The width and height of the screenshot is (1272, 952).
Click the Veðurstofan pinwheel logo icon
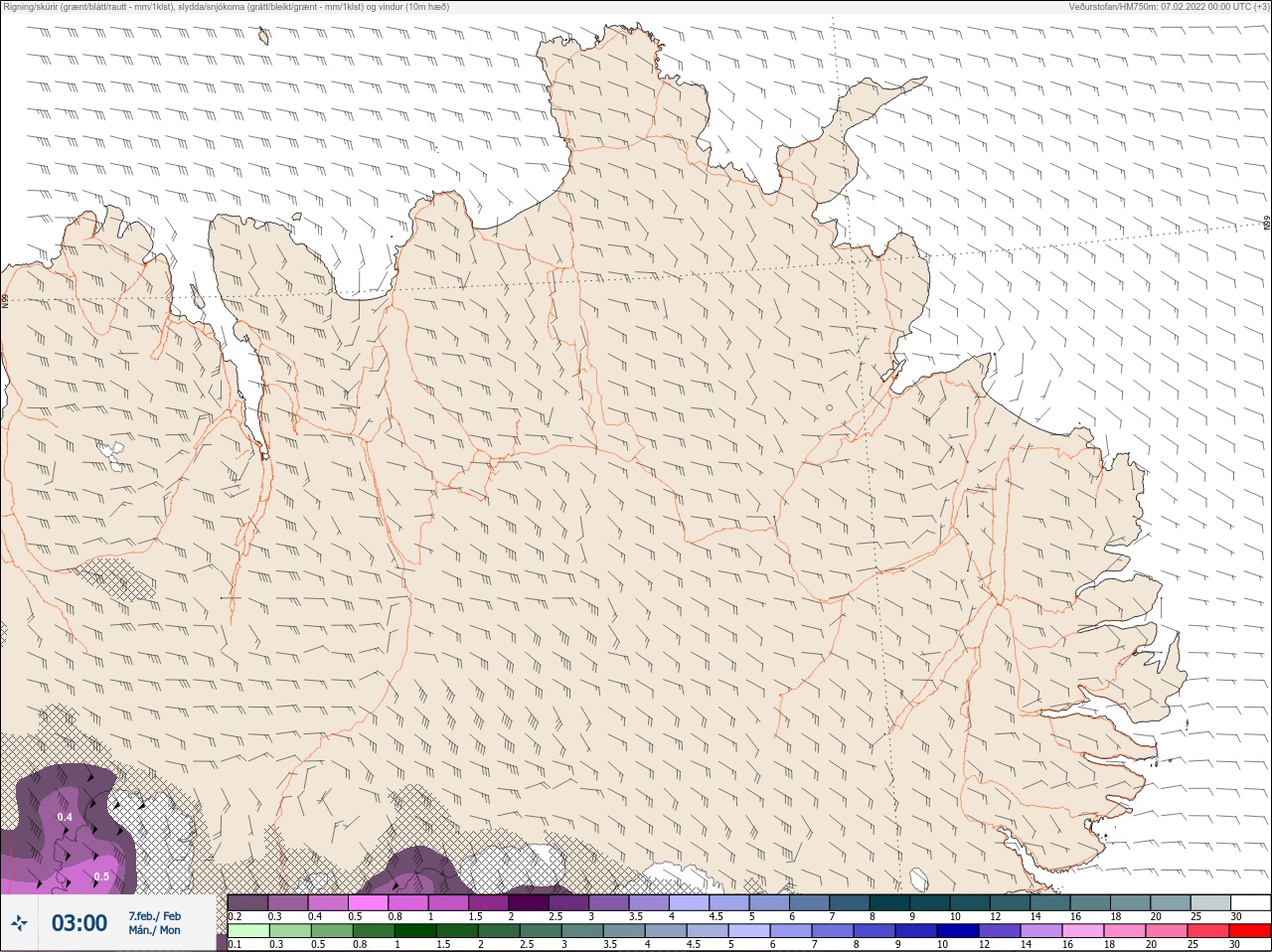tap(20, 923)
